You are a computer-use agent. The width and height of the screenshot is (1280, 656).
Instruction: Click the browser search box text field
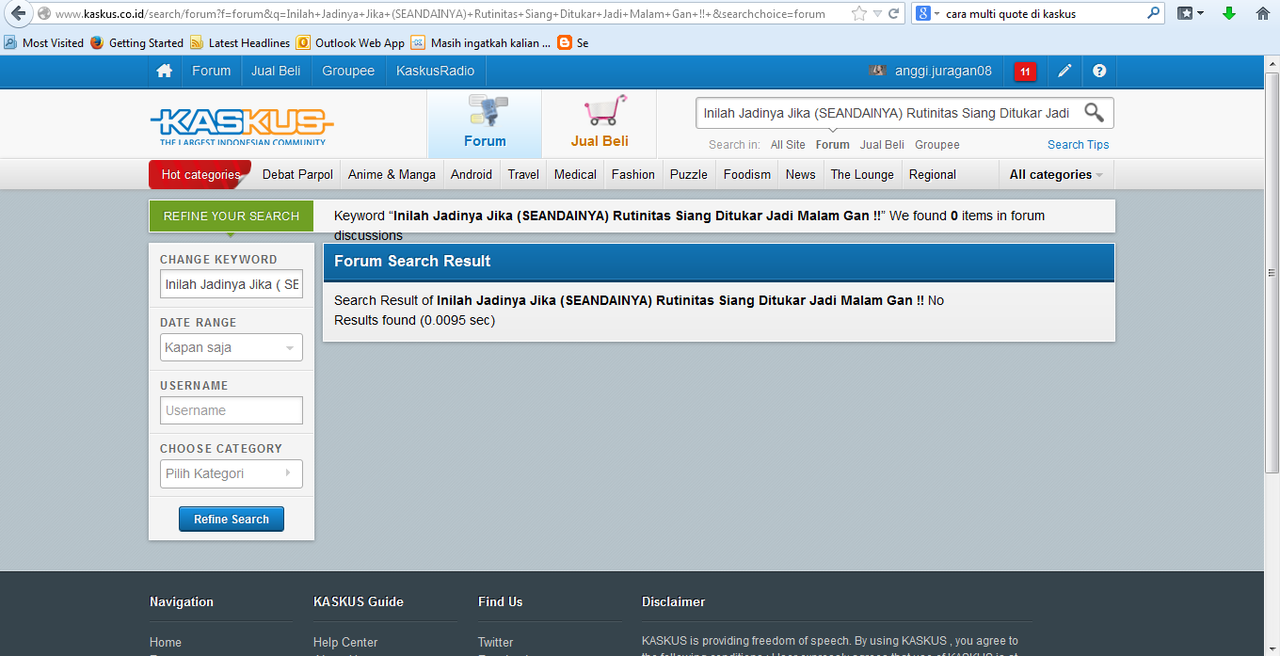click(x=1043, y=14)
